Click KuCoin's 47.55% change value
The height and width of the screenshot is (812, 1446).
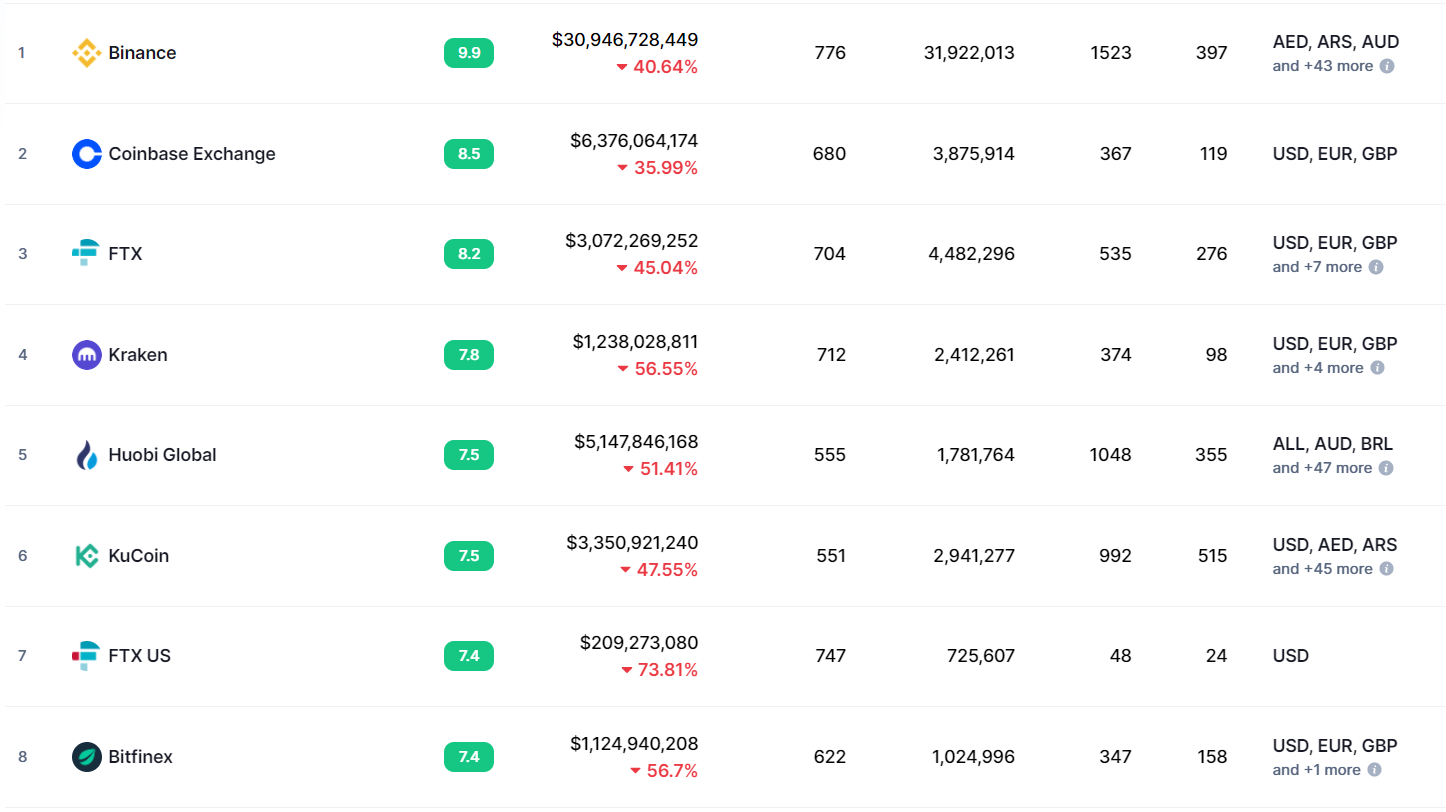pyautogui.click(x=667, y=570)
